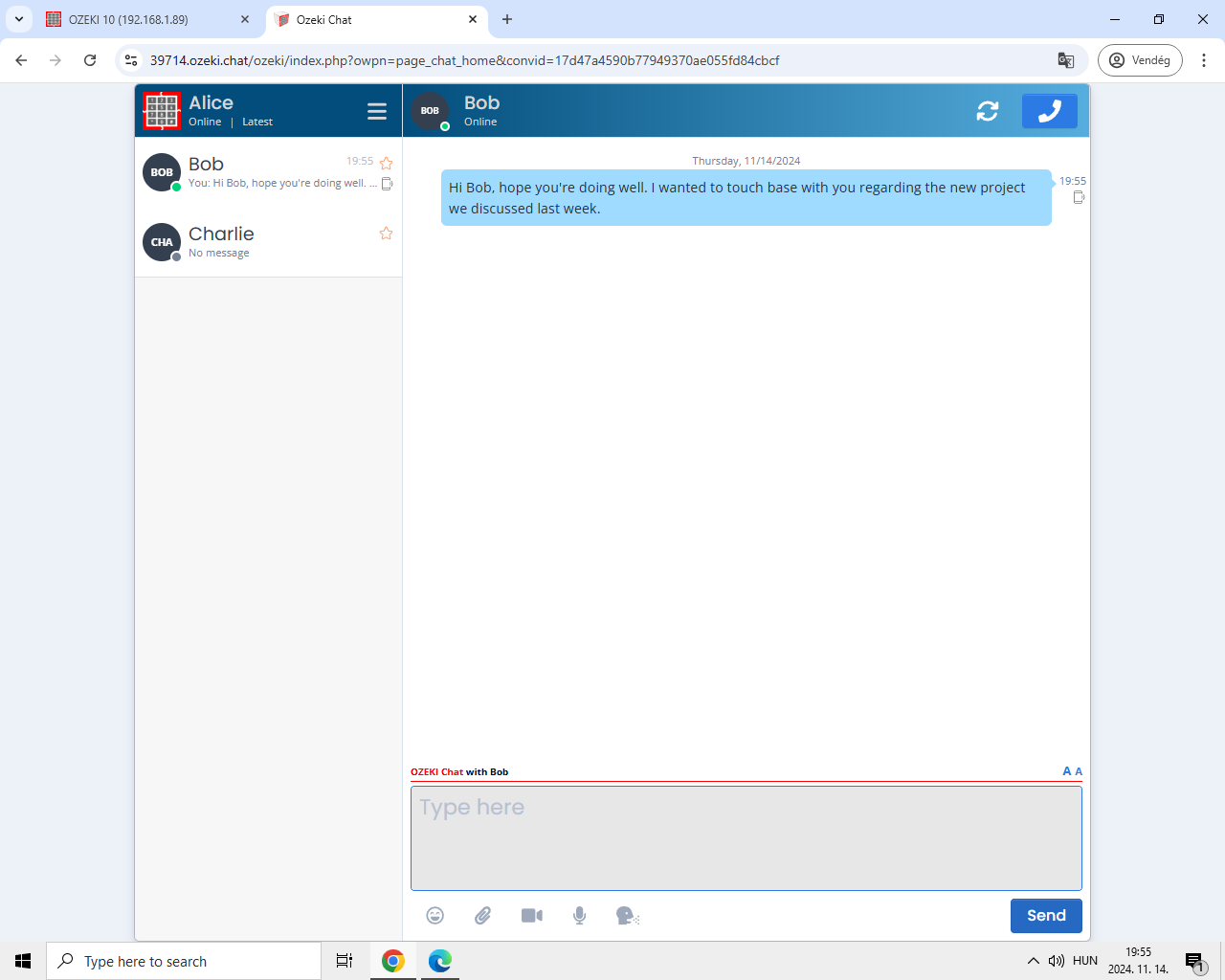
Task: Record a video message with the camera icon
Action: point(532,916)
